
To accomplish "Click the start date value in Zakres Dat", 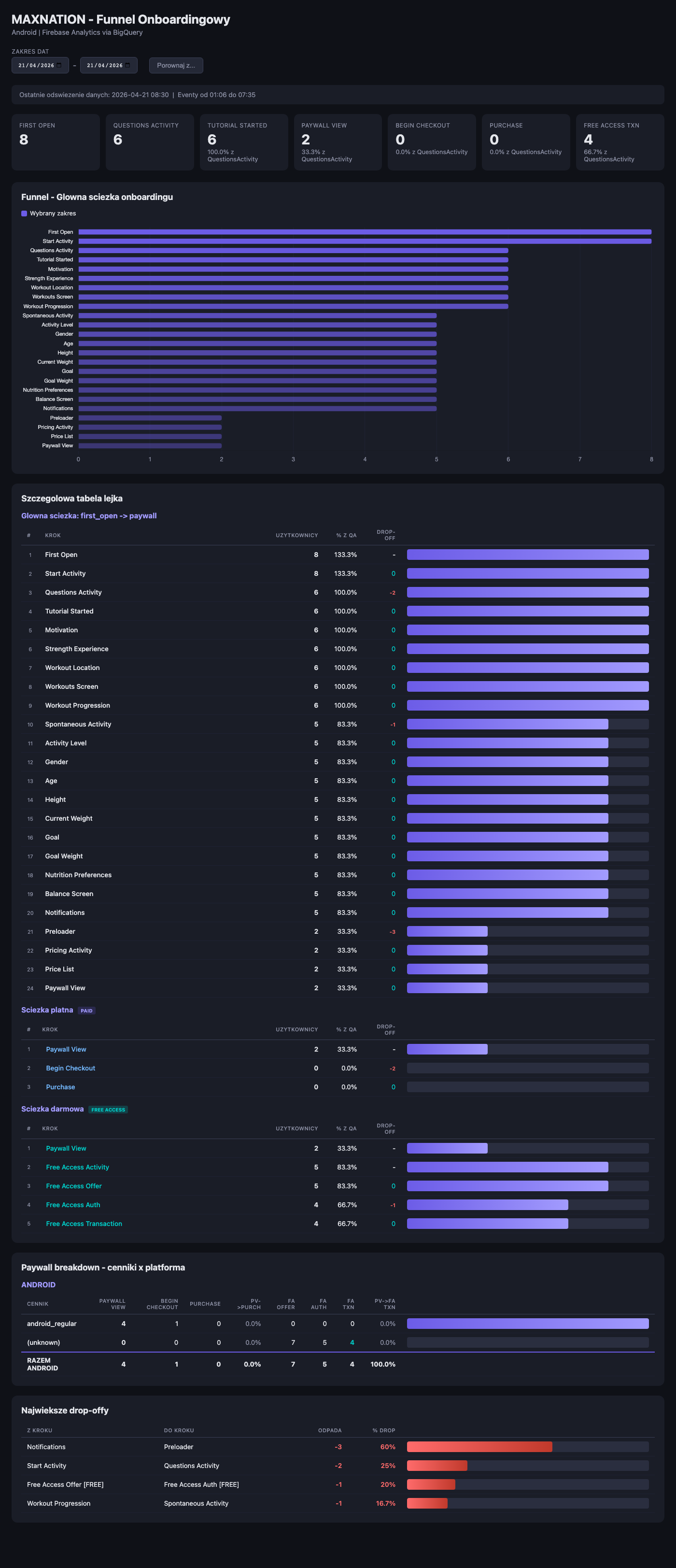I will [x=36, y=65].
